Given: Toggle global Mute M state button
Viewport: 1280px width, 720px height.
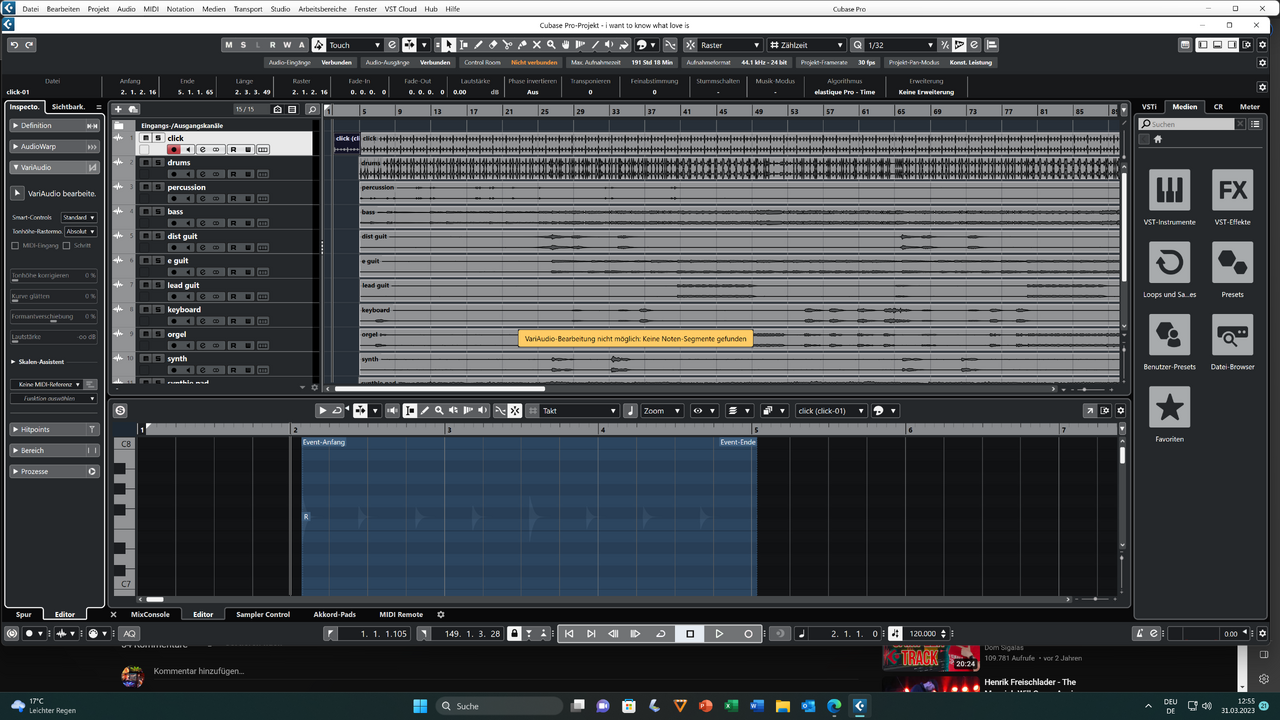Looking at the screenshot, I should click(229, 45).
